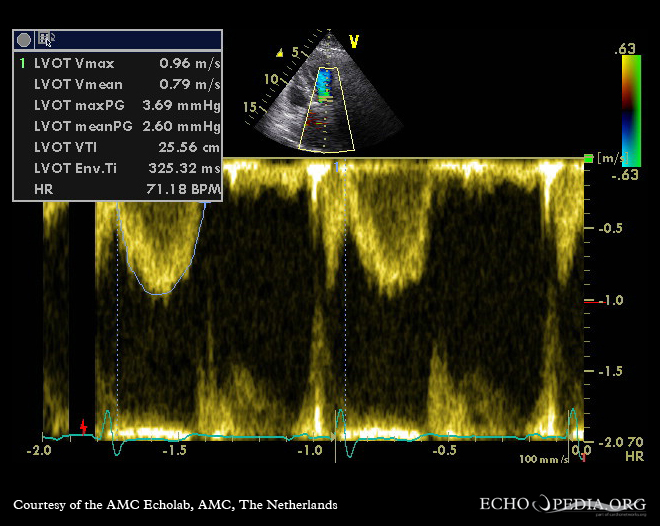
Task: Click the yellow V probe orientation marker
Action: click(353, 41)
